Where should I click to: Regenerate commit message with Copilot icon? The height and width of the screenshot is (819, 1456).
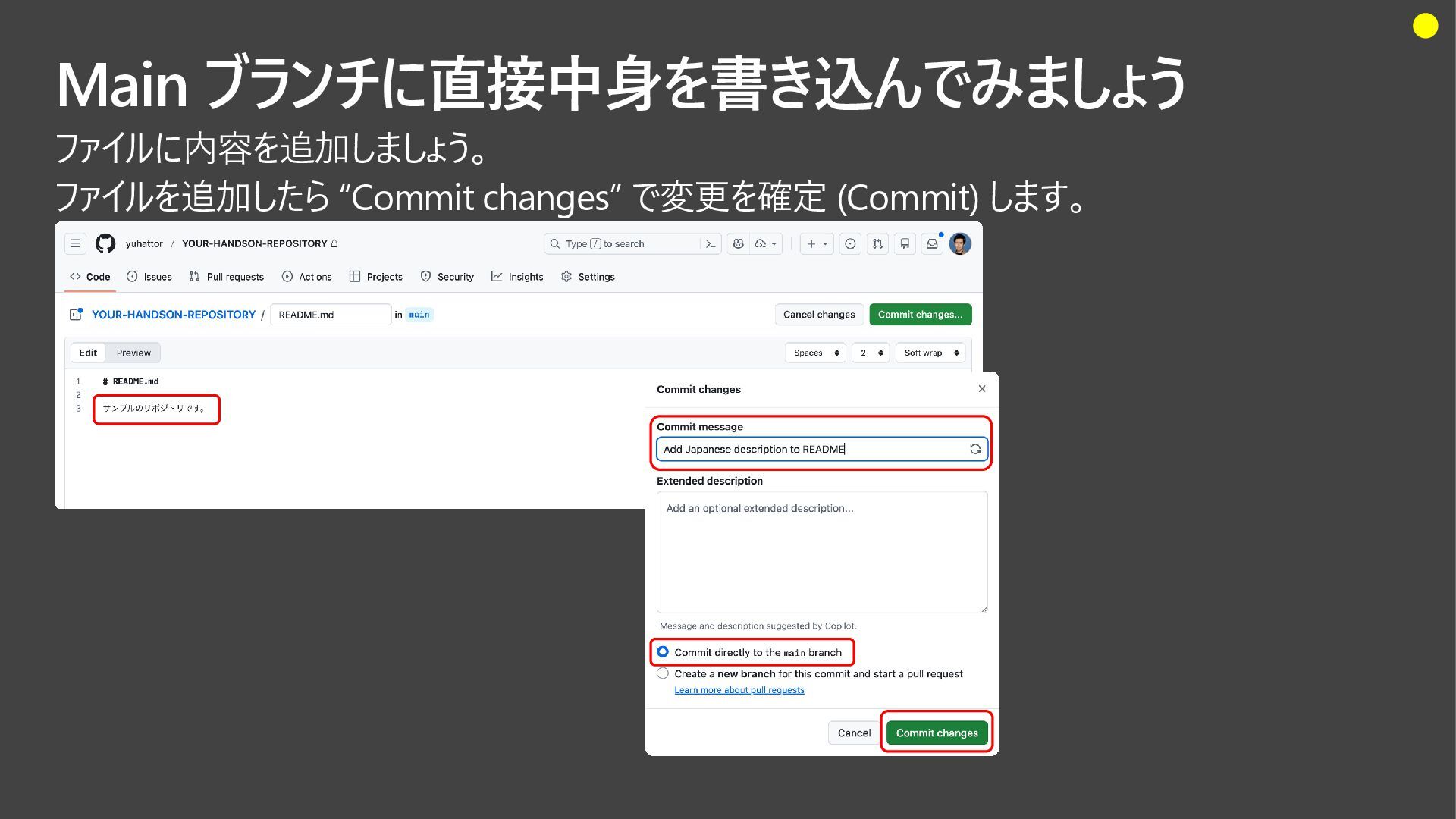click(975, 449)
